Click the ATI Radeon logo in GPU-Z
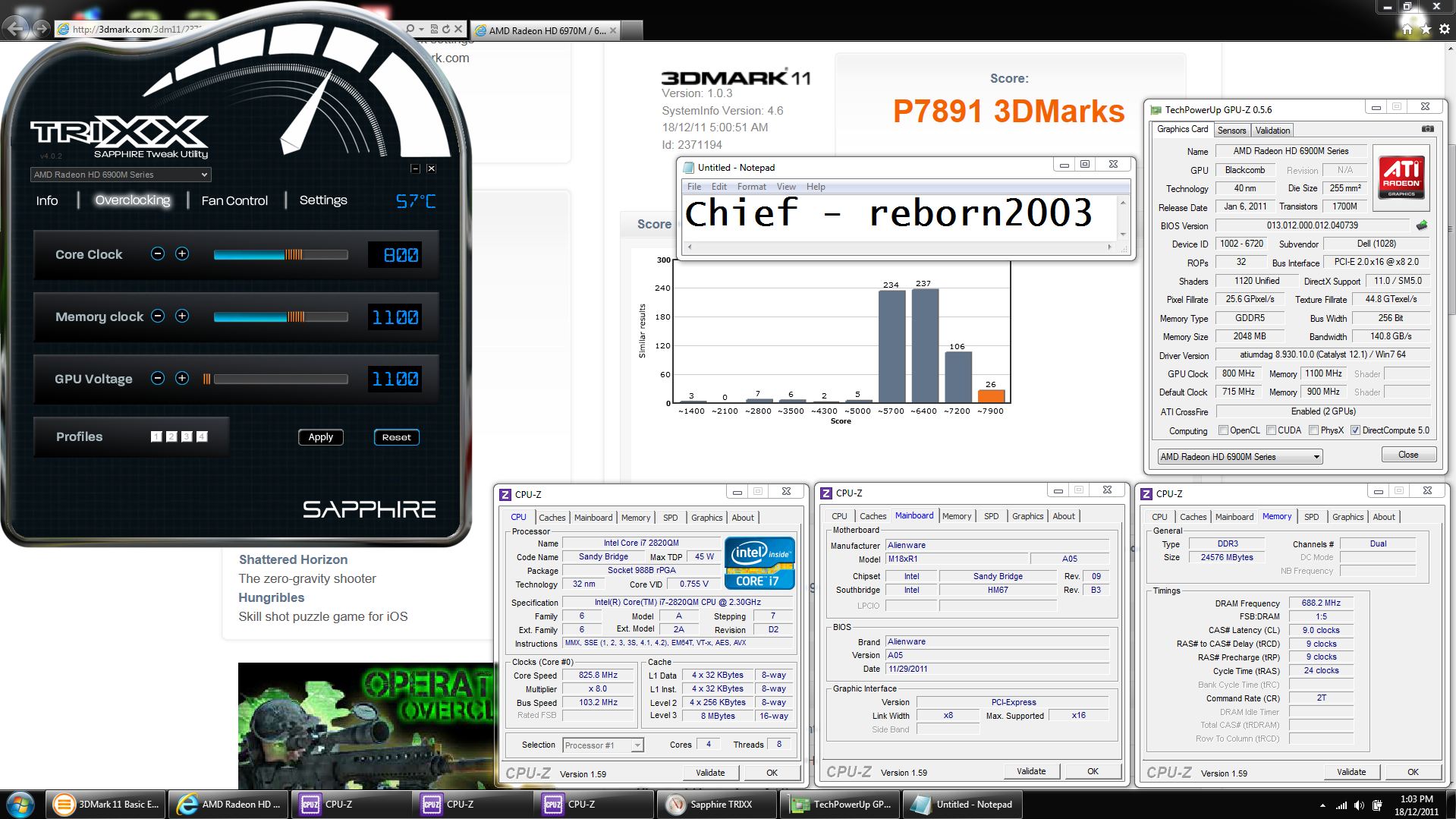Image resolution: width=1456 pixels, height=819 pixels. tap(1401, 178)
